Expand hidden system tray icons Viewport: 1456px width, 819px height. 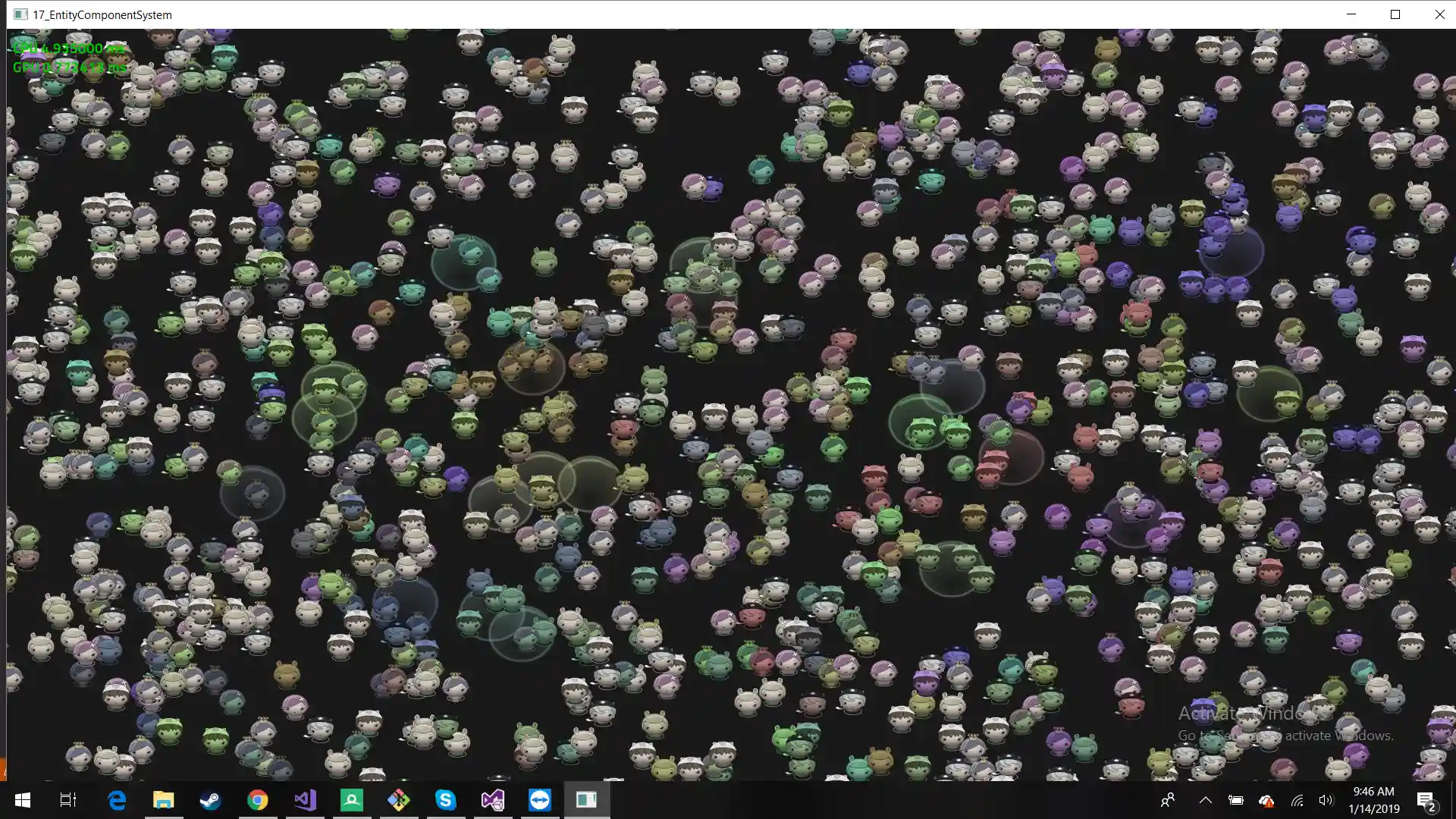(x=1205, y=799)
